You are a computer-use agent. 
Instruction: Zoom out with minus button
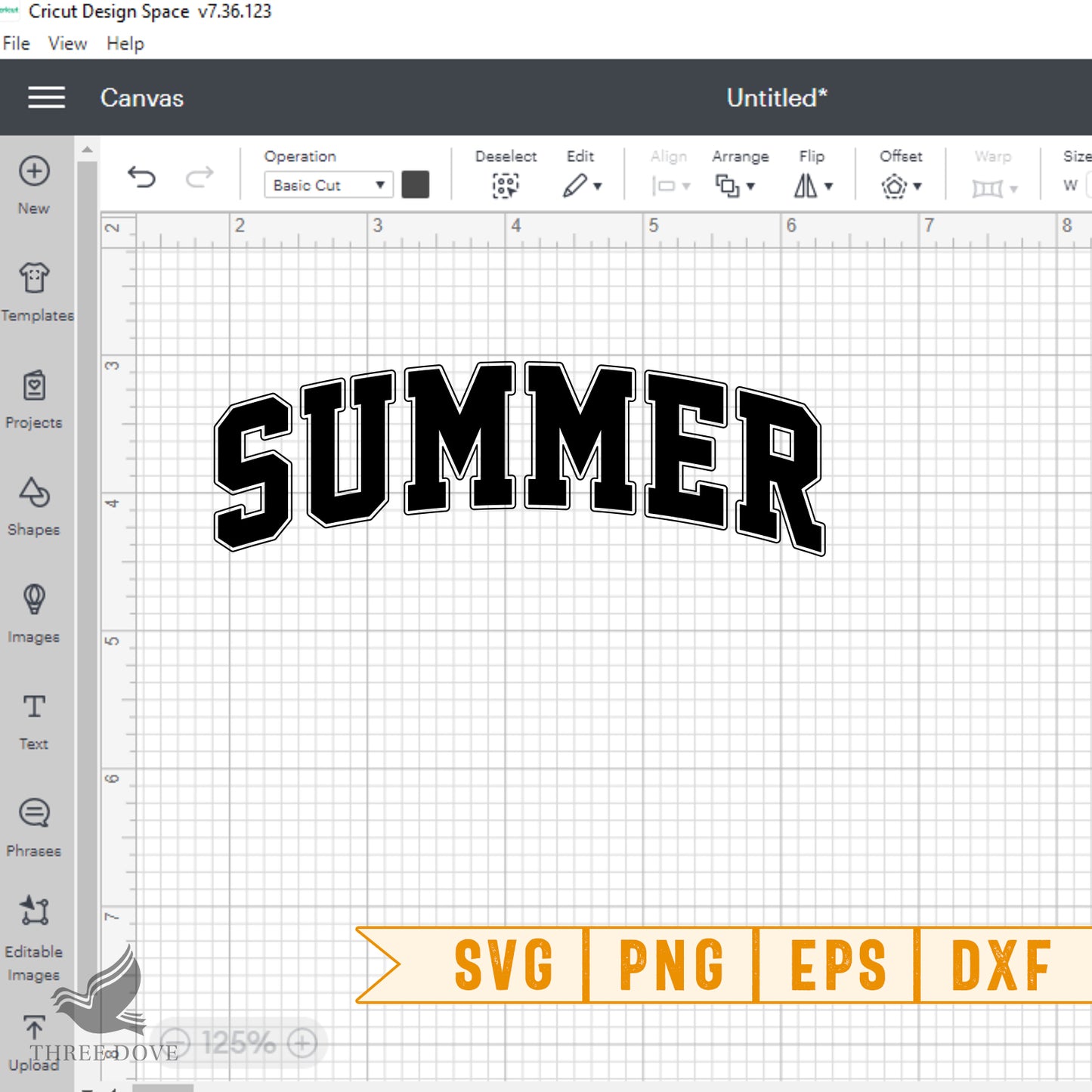pyautogui.click(x=175, y=1044)
